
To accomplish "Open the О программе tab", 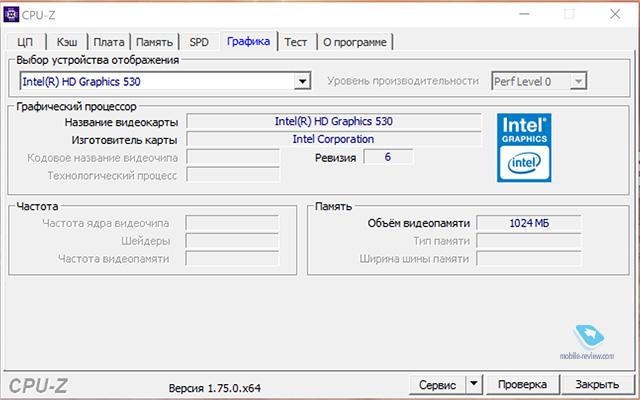I will coord(355,42).
